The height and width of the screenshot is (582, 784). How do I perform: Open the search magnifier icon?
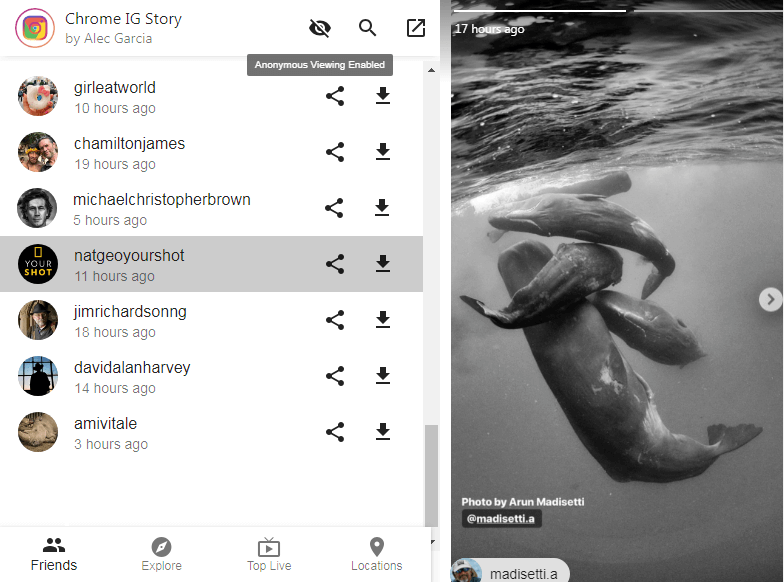pos(368,28)
